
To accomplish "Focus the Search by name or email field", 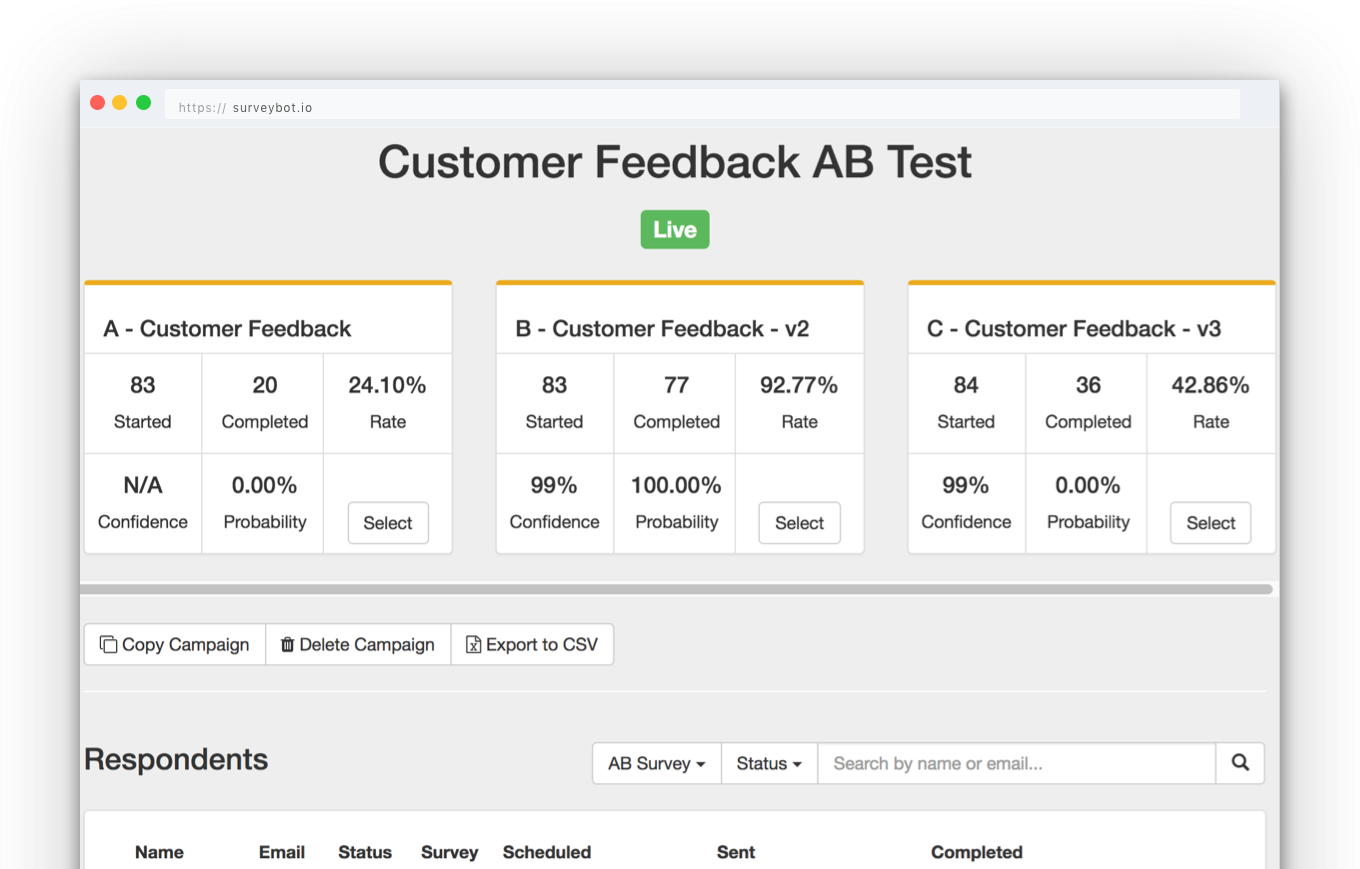I will (x=1015, y=763).
